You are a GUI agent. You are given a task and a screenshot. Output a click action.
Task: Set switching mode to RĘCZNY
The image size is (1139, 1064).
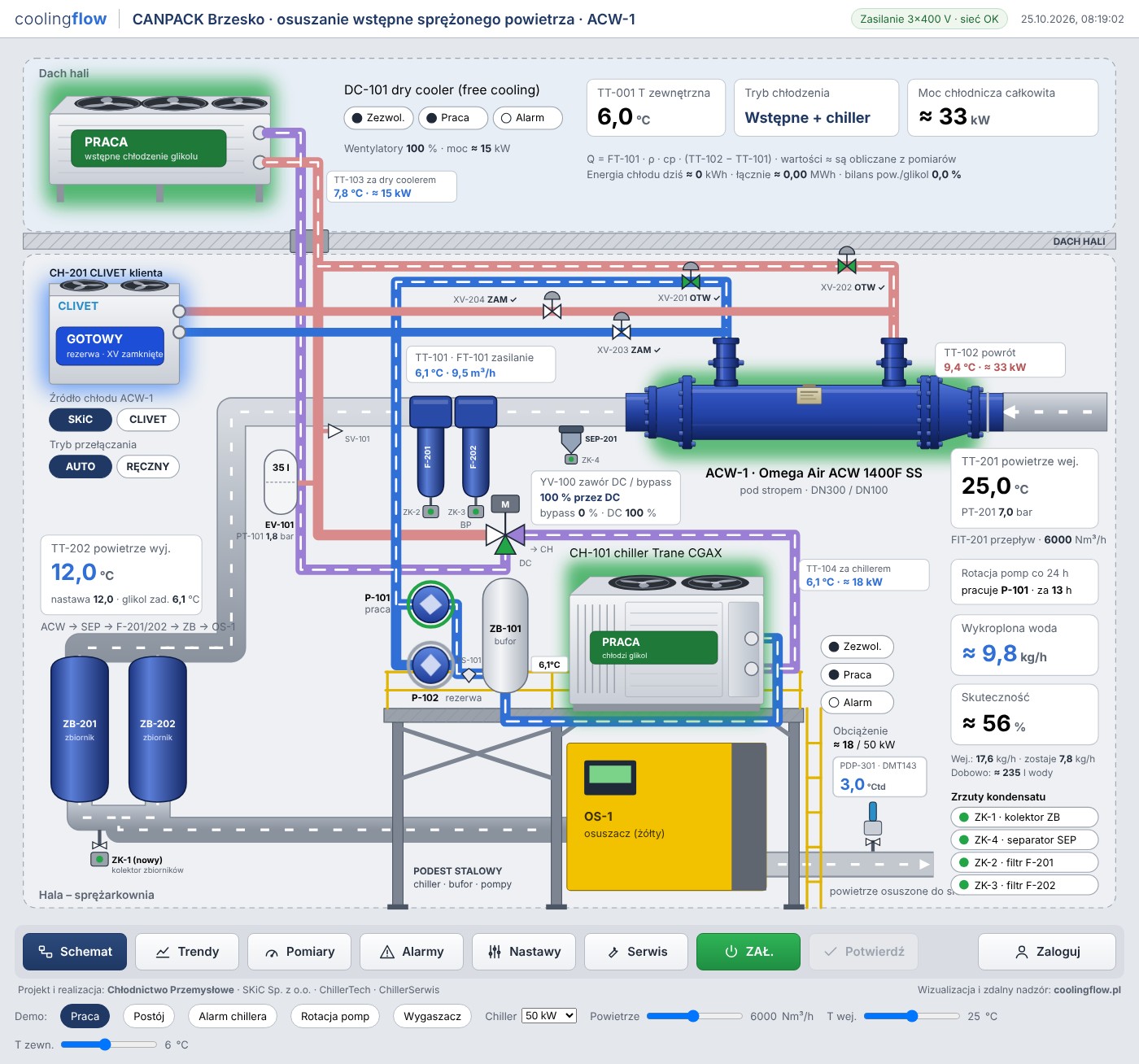[x=148, y=467]
